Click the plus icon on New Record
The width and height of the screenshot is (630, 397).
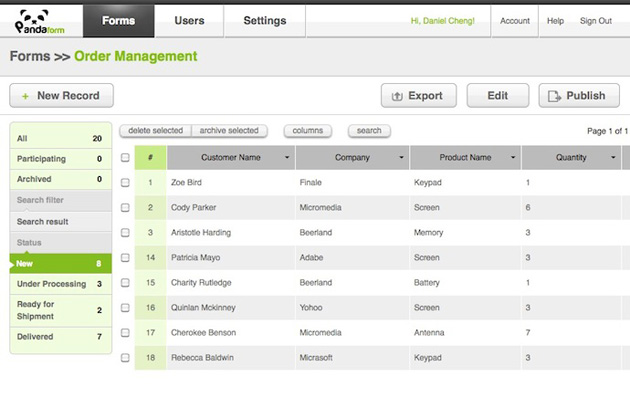[25, 96]
